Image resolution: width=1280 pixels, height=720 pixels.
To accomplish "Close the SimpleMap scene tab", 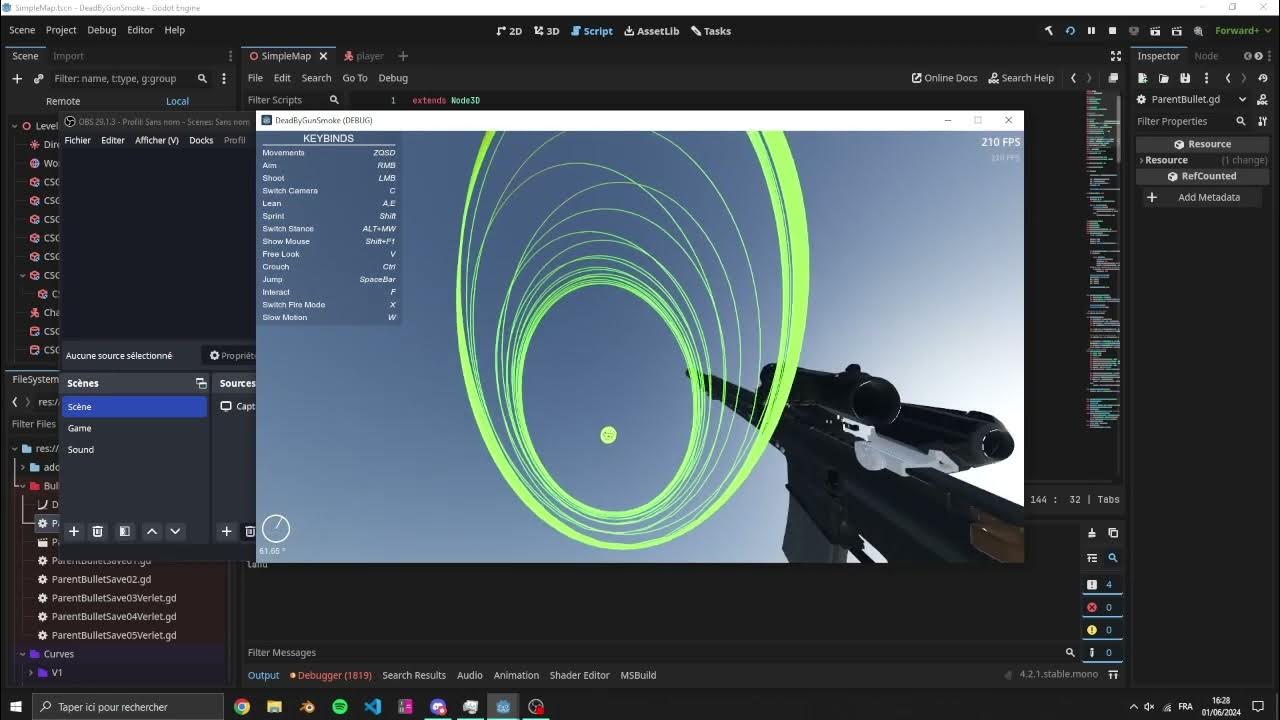I will click(x=323, y=56).
